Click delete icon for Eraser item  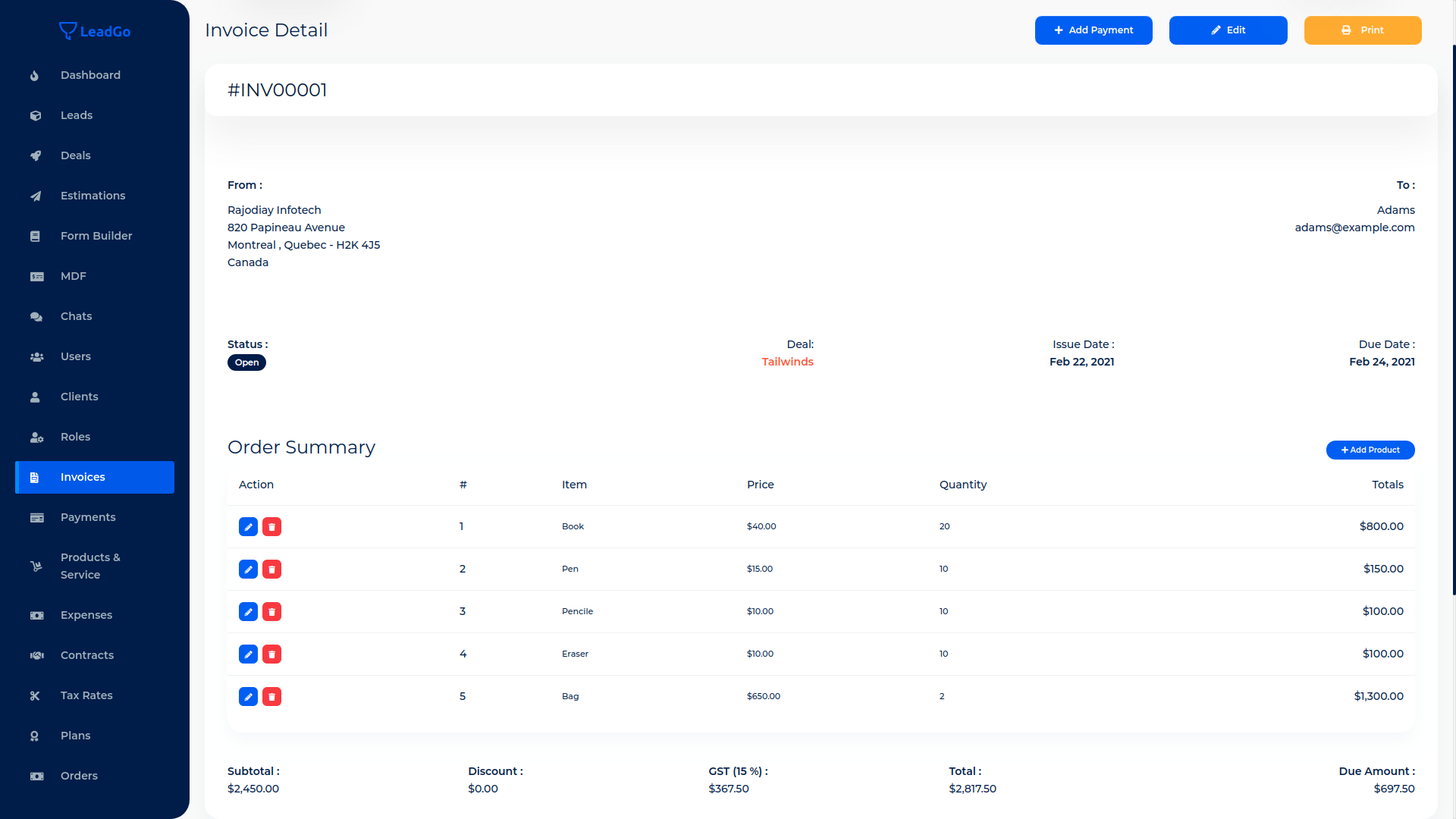272,653
